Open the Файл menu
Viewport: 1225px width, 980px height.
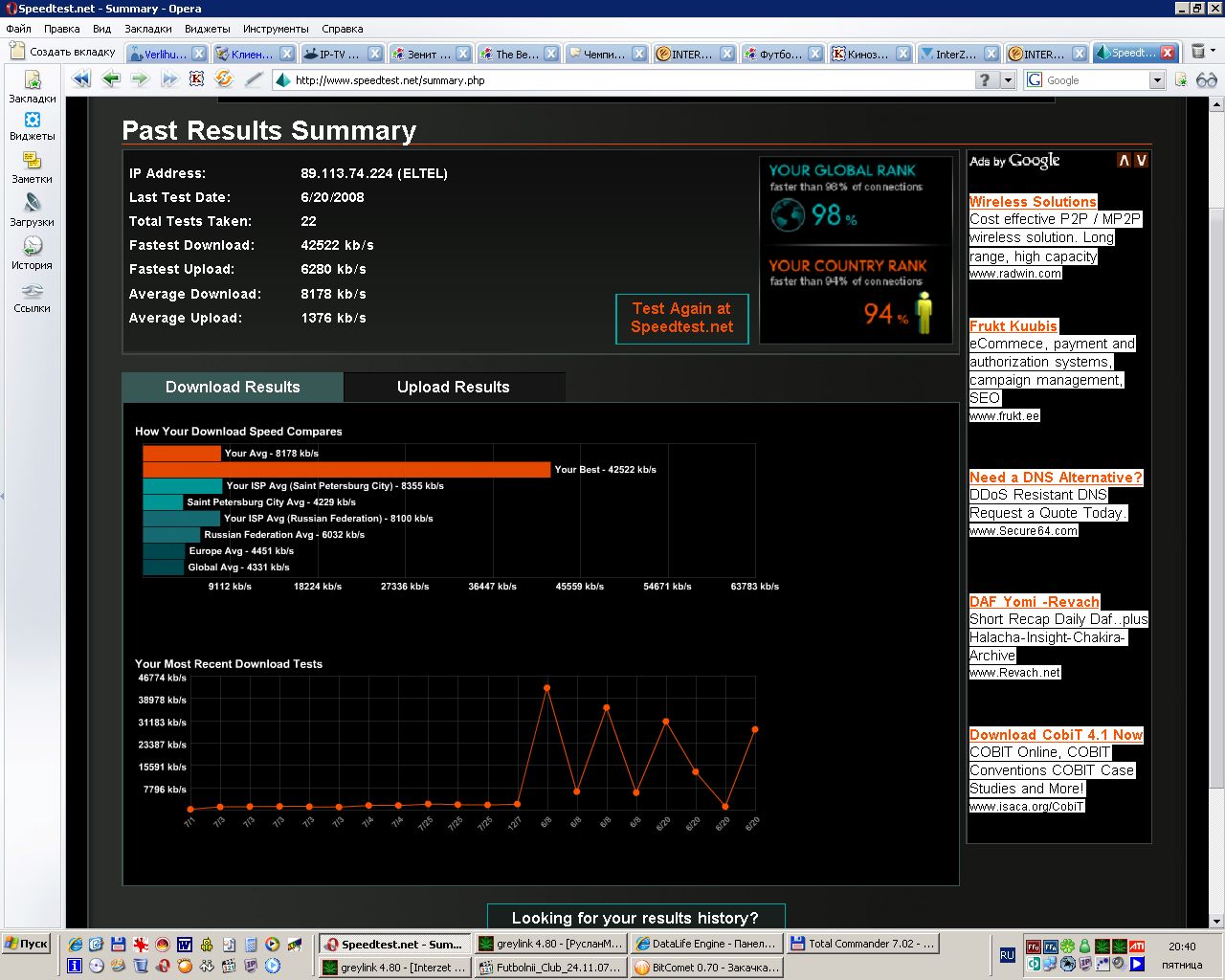point(18,29)
